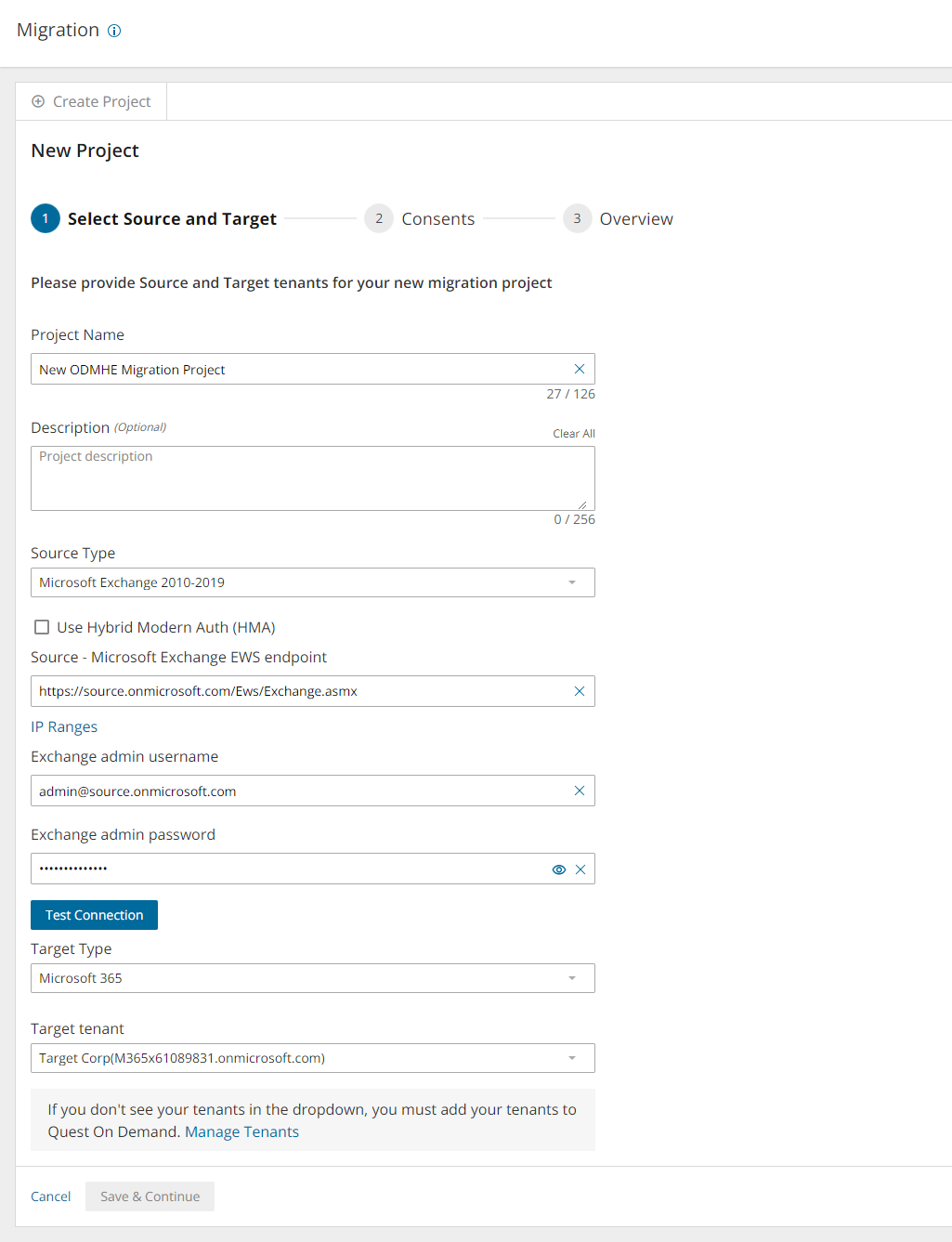
Task: Clear the Exchange admin password field
Action: tap(580, 869)
